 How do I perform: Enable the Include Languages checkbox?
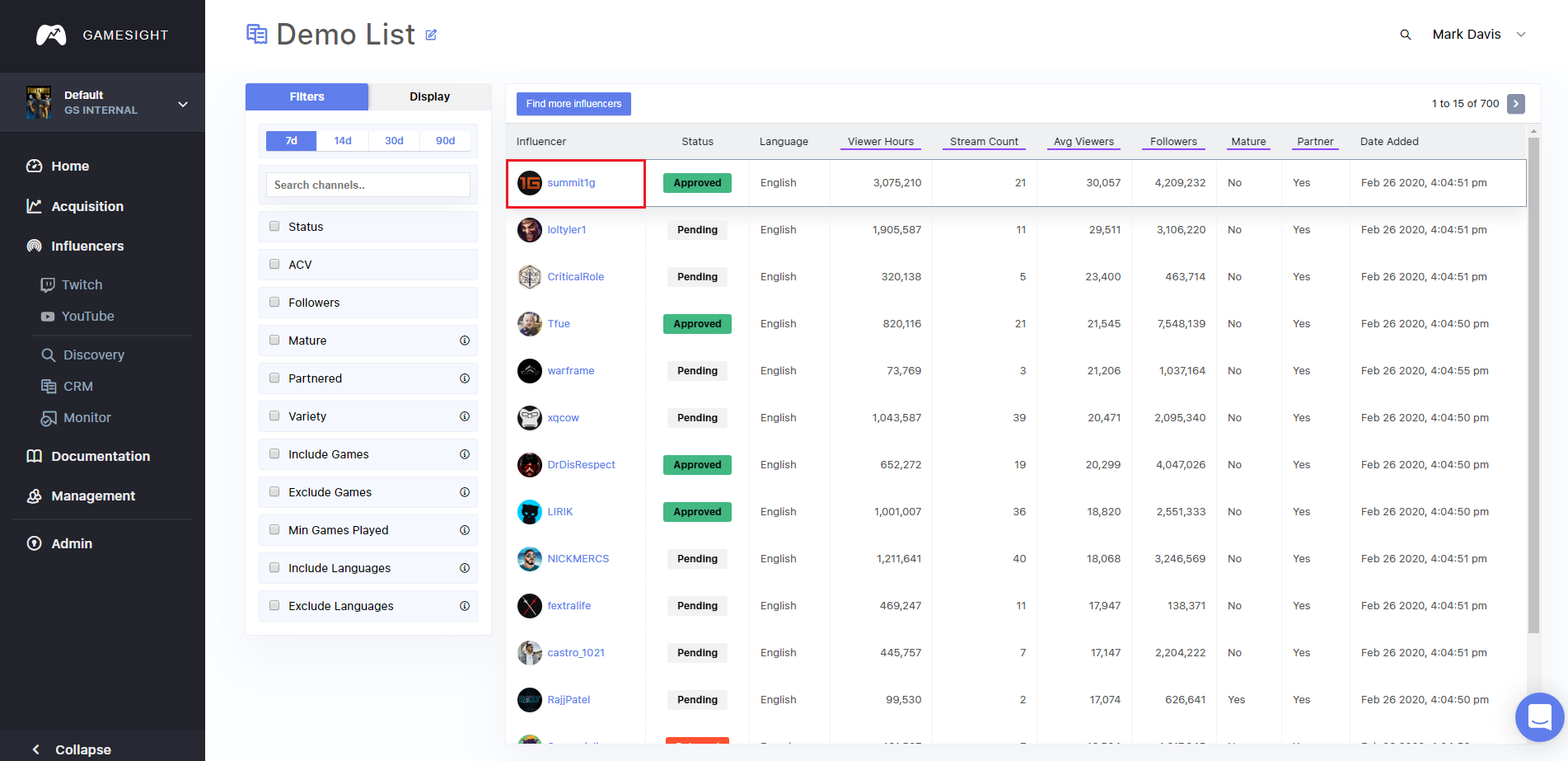tap(274, 567)
